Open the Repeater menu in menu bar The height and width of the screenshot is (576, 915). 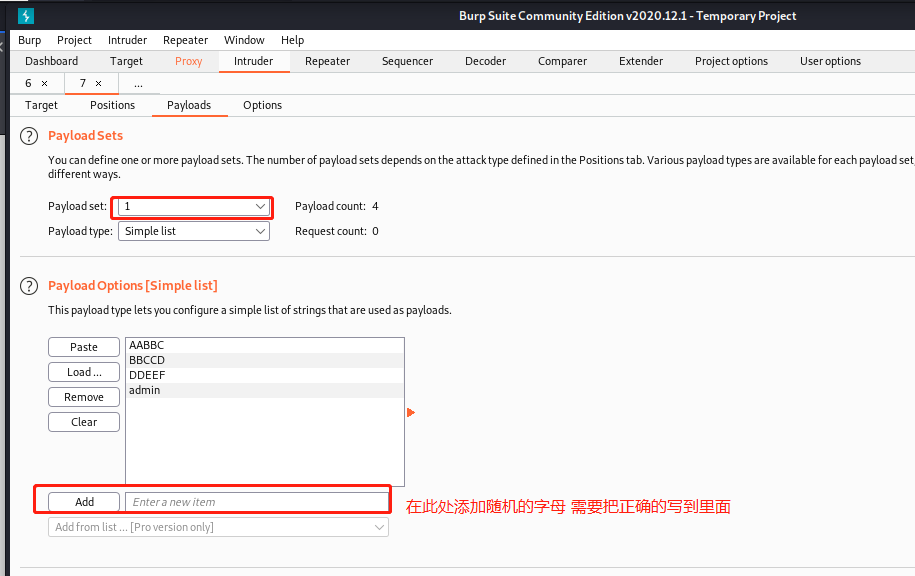(185, 40)
